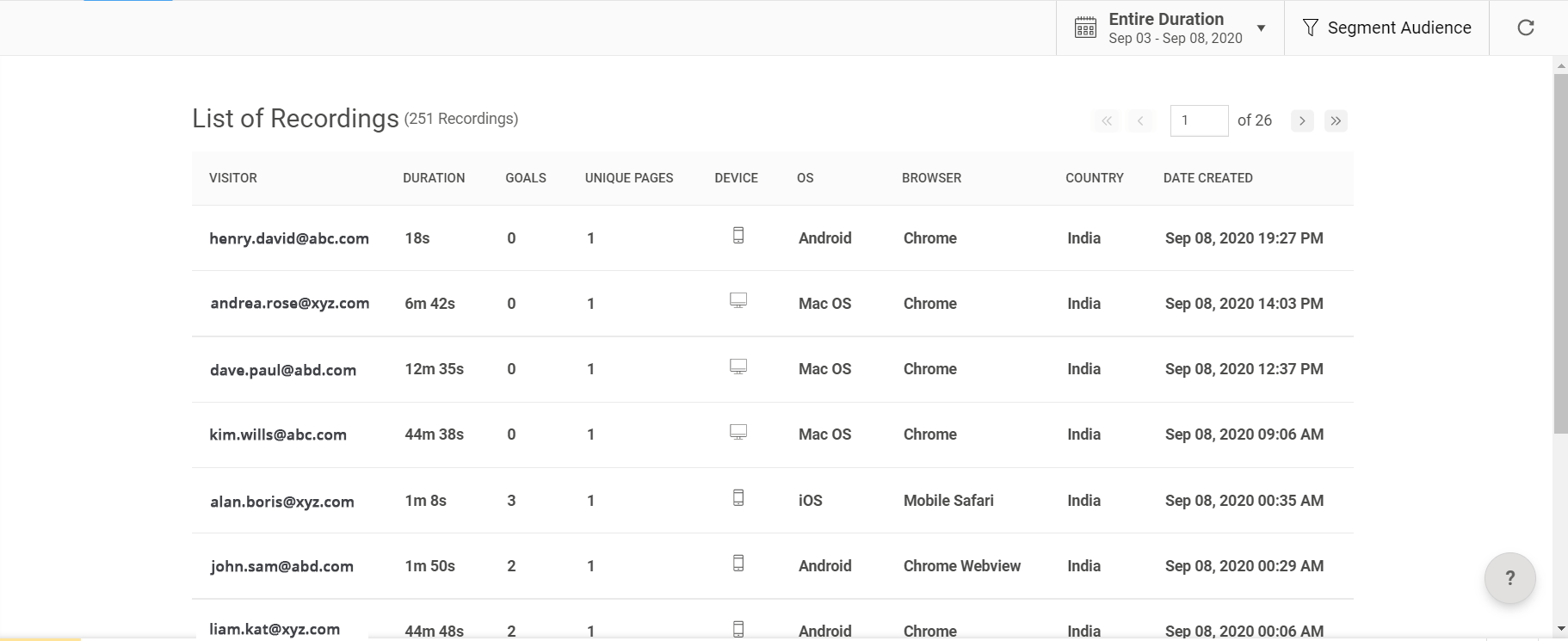Open recording of kim.wills@abc.com
This screenshot has height=641, width=1568.
278,435
